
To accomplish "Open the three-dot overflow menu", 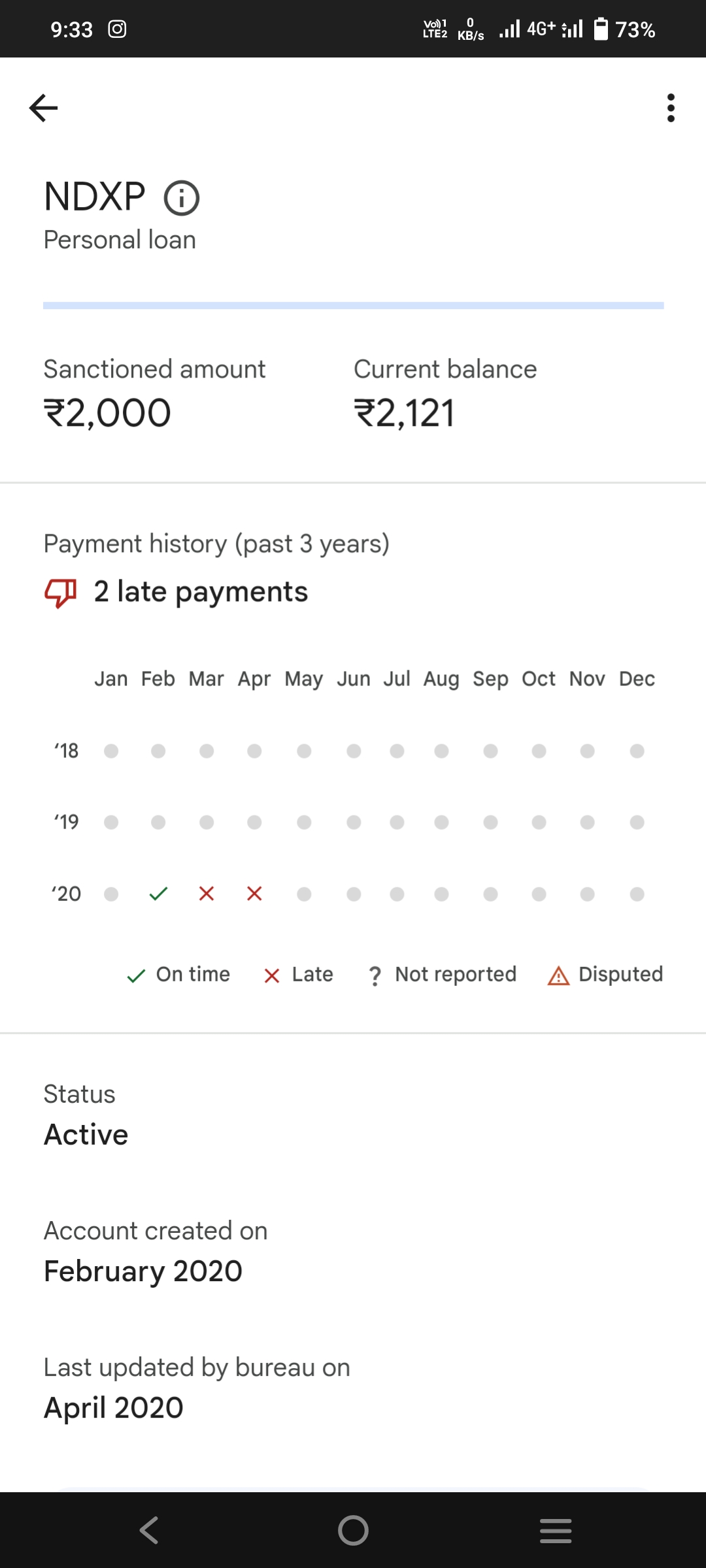I will coord(671,108).
